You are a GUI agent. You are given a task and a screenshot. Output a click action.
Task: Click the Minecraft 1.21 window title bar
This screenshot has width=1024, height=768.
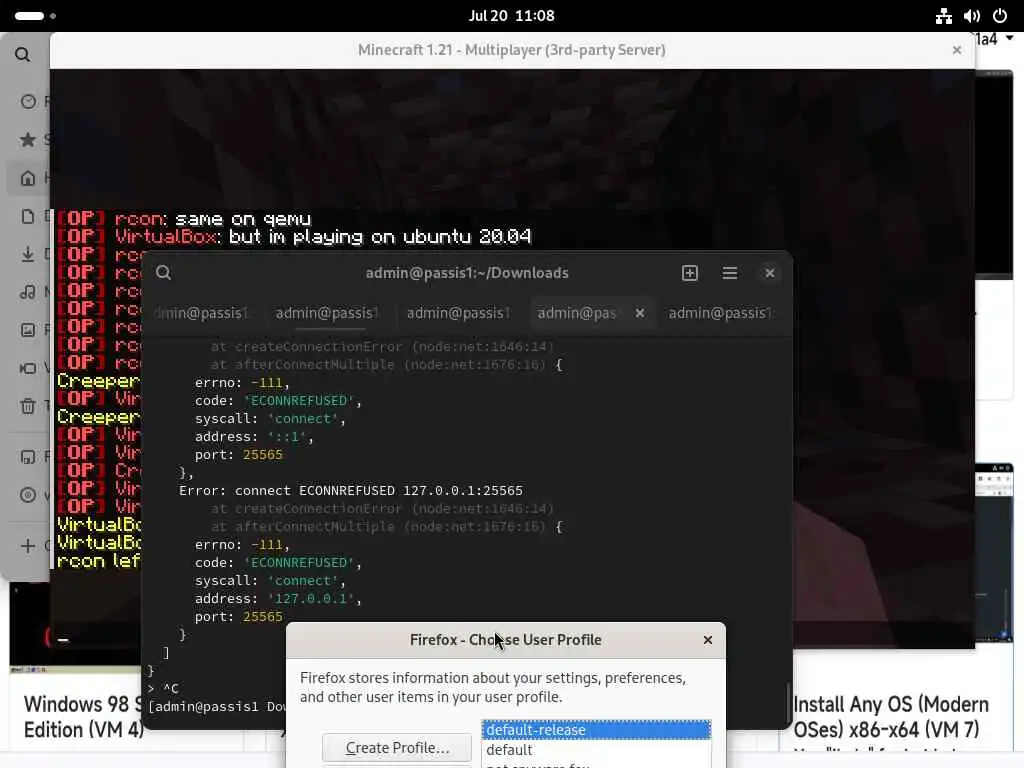coord(512,50)
